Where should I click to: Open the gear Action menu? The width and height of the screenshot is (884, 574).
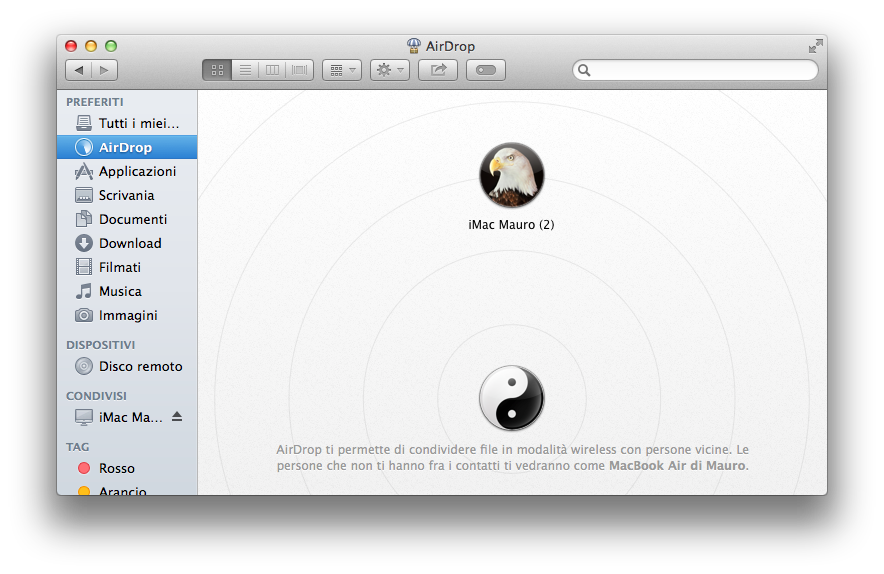point(390,70)
